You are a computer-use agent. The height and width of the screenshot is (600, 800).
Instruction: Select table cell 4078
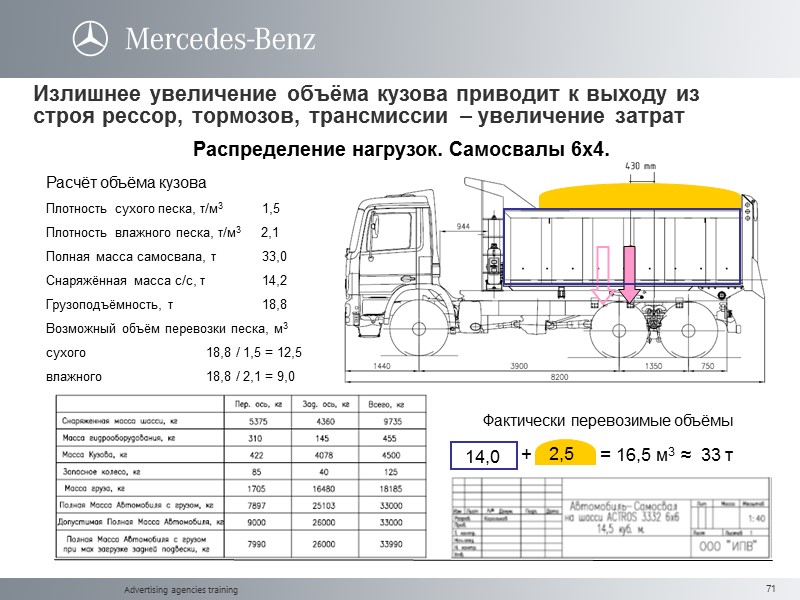[324, 455]
